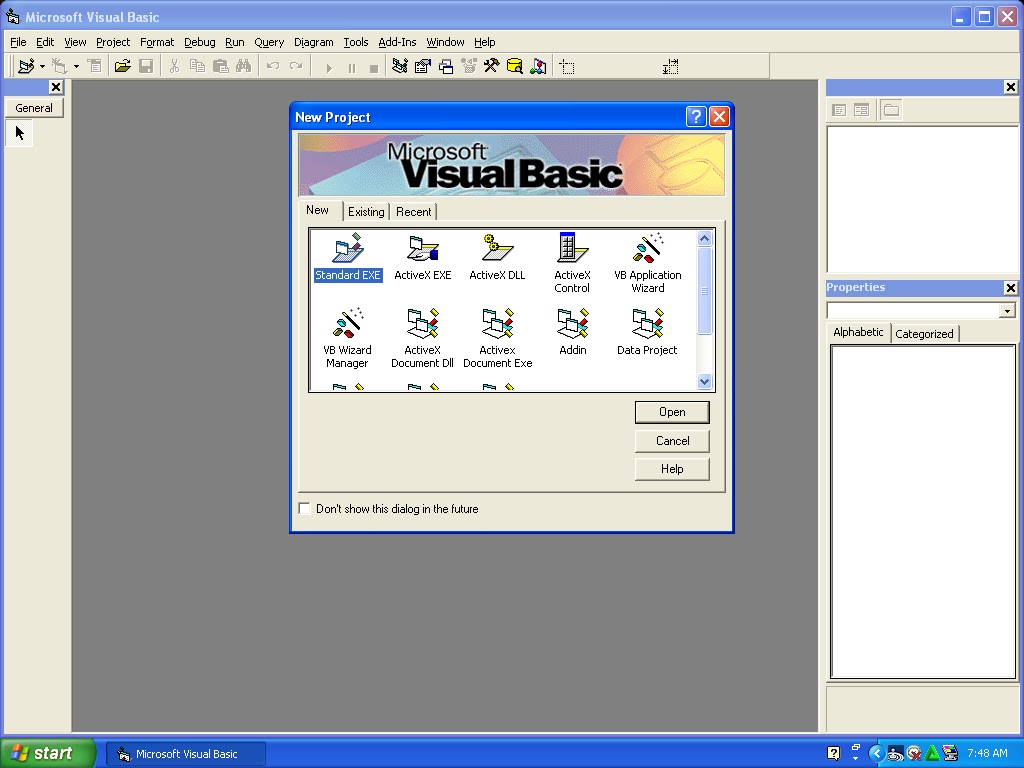Select the Standard EXE project type
This screenshot has width=1024, height=768.
(347, 257)
